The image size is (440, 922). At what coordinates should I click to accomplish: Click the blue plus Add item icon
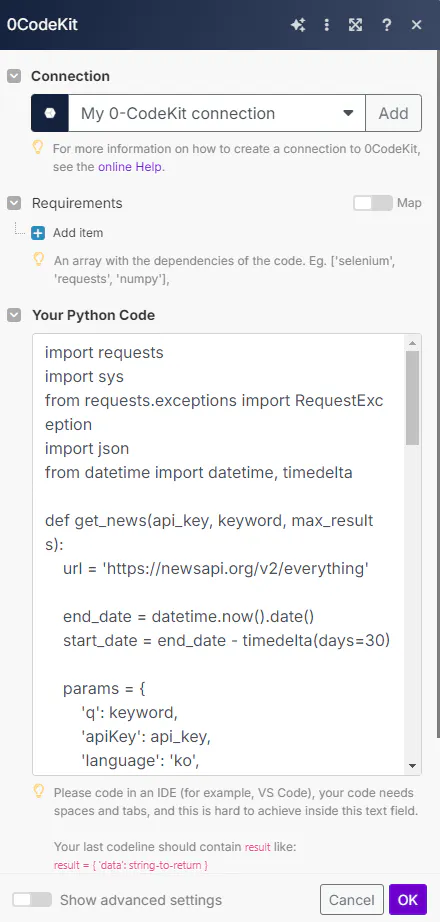pos(38,233)
